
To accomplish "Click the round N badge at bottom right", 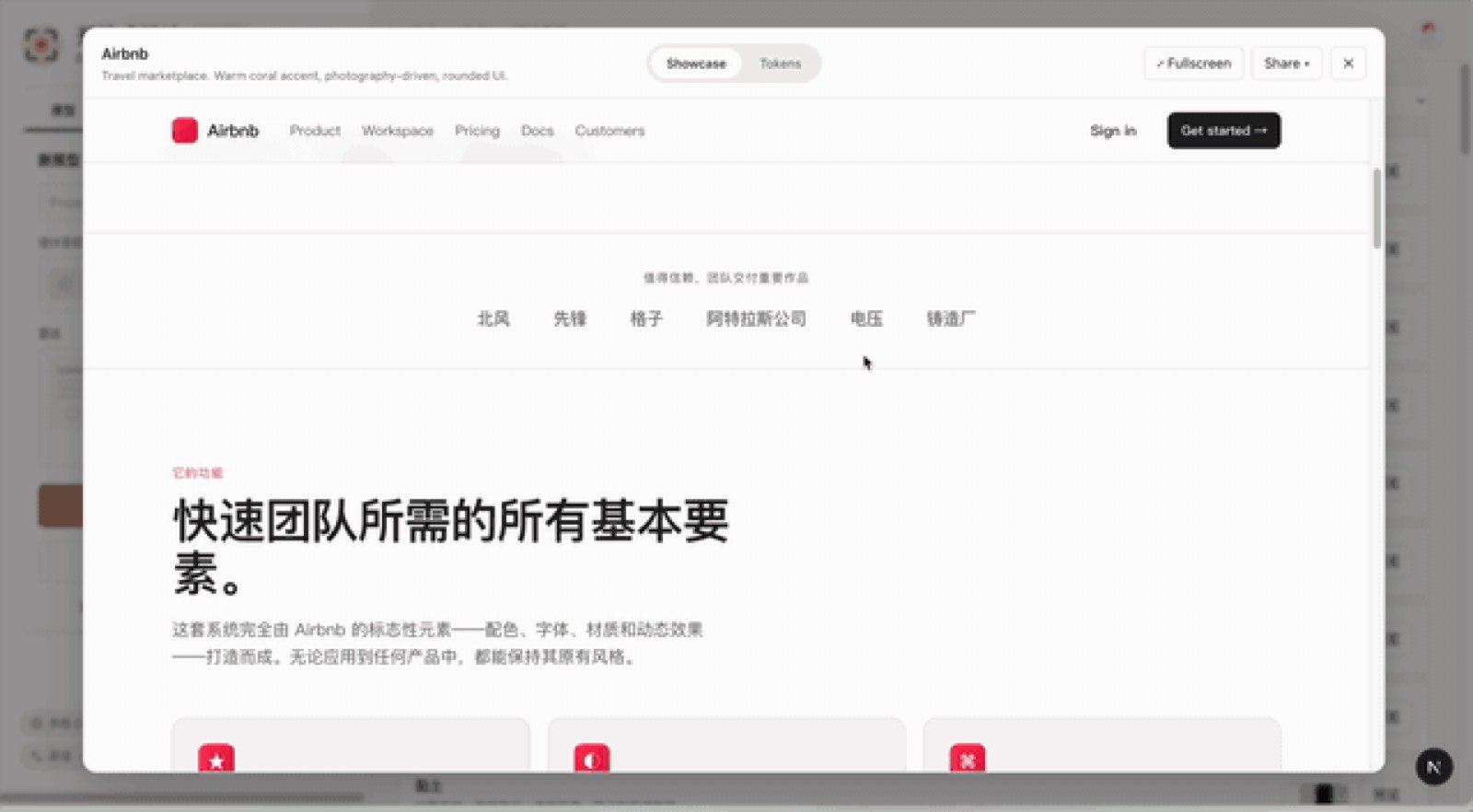I will 1433,767.
